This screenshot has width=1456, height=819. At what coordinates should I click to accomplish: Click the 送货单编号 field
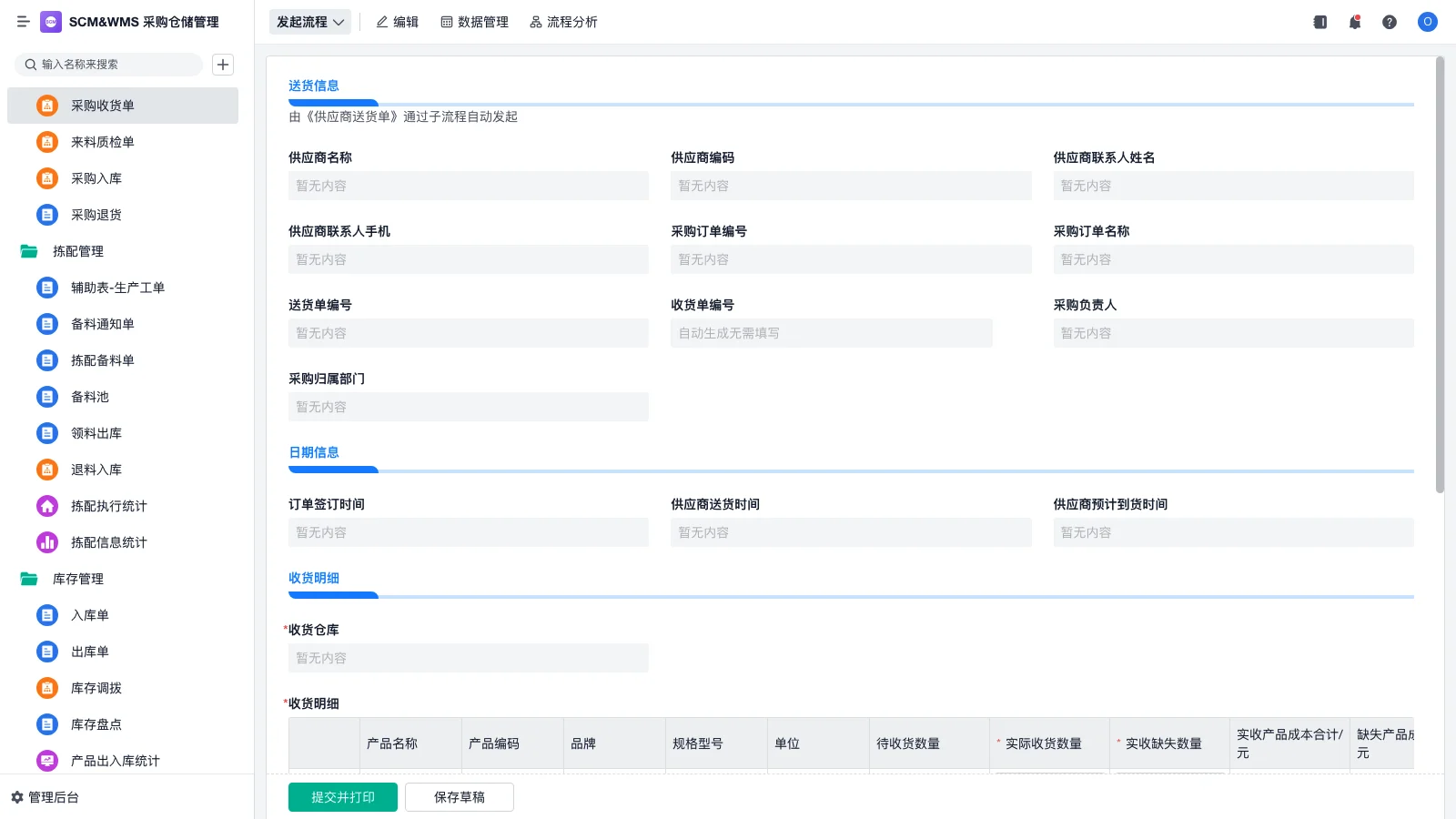click(469, 333)
